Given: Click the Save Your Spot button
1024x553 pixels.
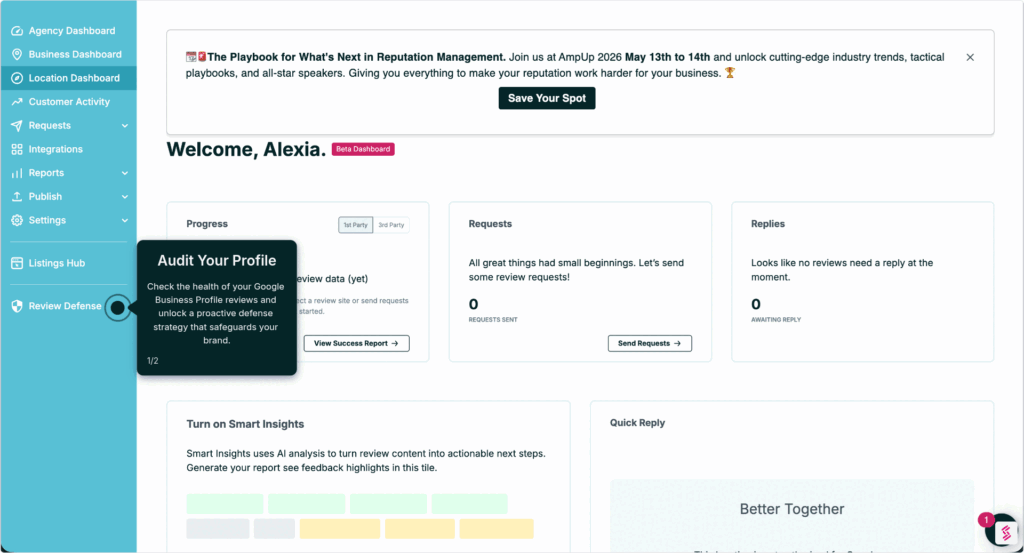Looking at the screenshot, I should click(547, 98).
